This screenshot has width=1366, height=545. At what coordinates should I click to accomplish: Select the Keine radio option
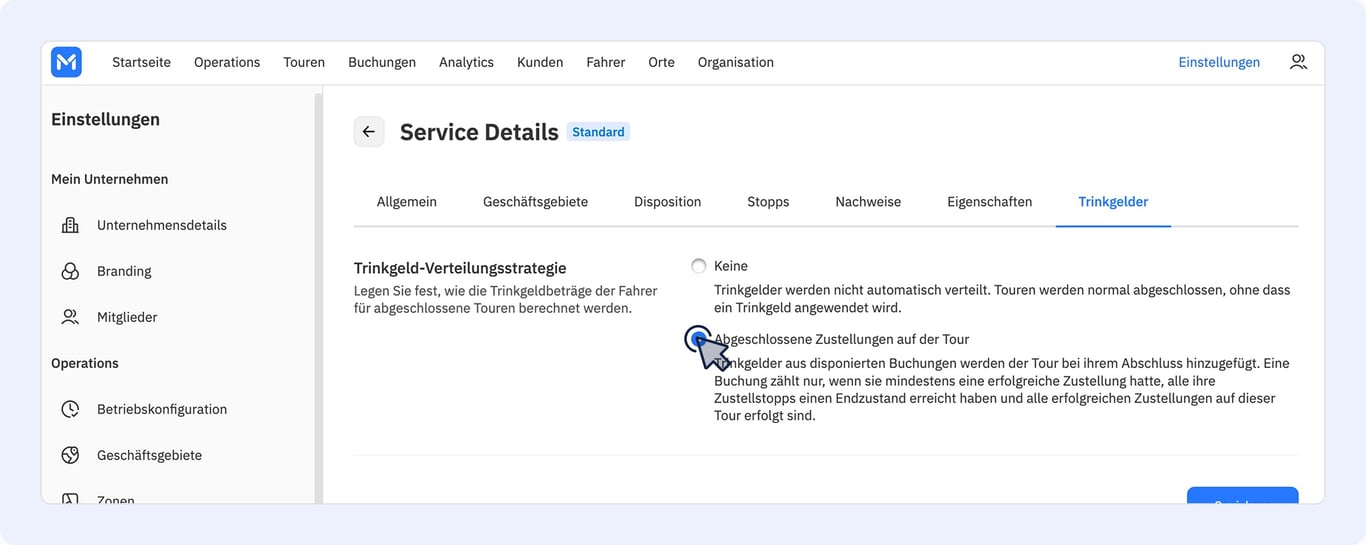click(x=698, y=266)
